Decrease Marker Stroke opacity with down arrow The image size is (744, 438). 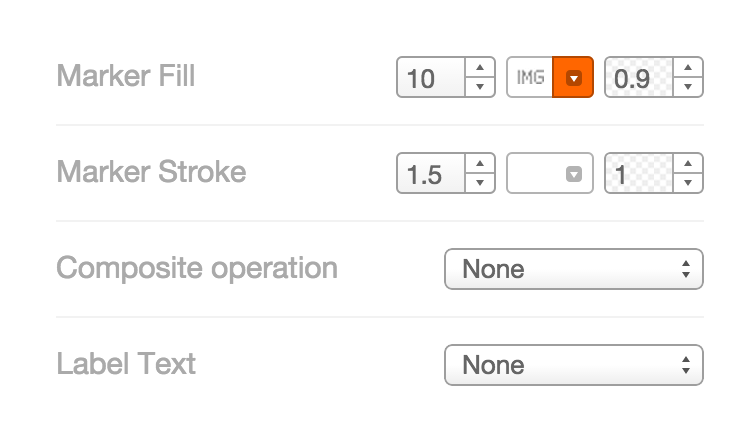[x=688, y=183]
